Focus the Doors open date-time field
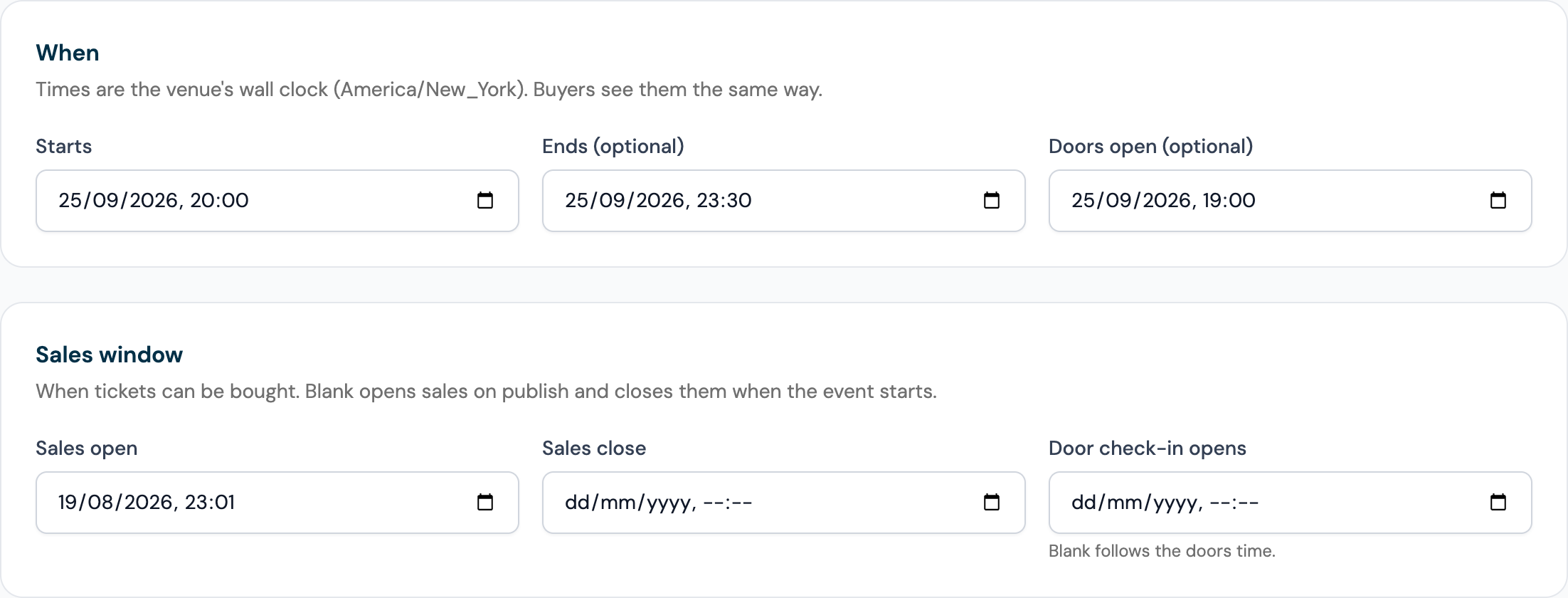This screenshot has width=1568, height=598. 1291,201
